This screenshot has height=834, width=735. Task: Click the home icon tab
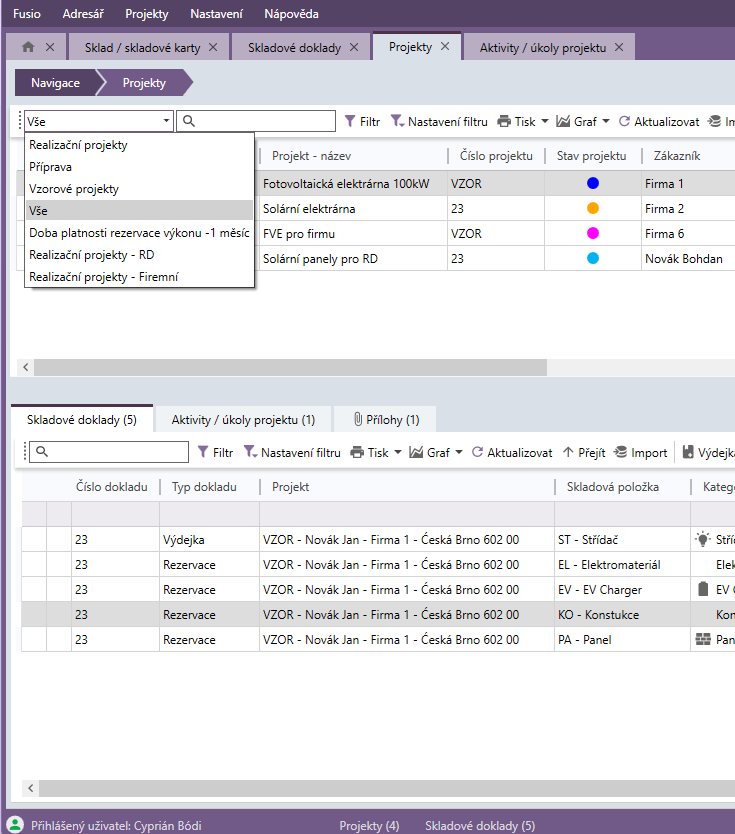coord(28,47)
